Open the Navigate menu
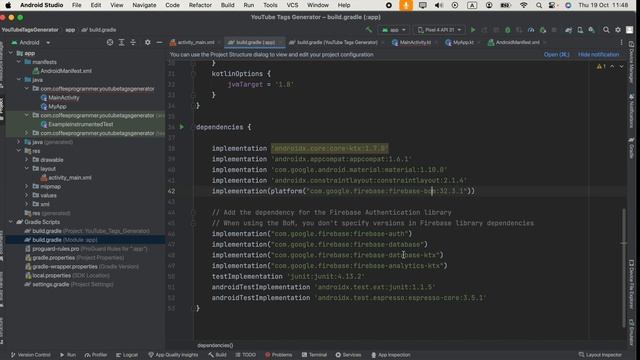 pyautogui.click(x=144, y=5)
